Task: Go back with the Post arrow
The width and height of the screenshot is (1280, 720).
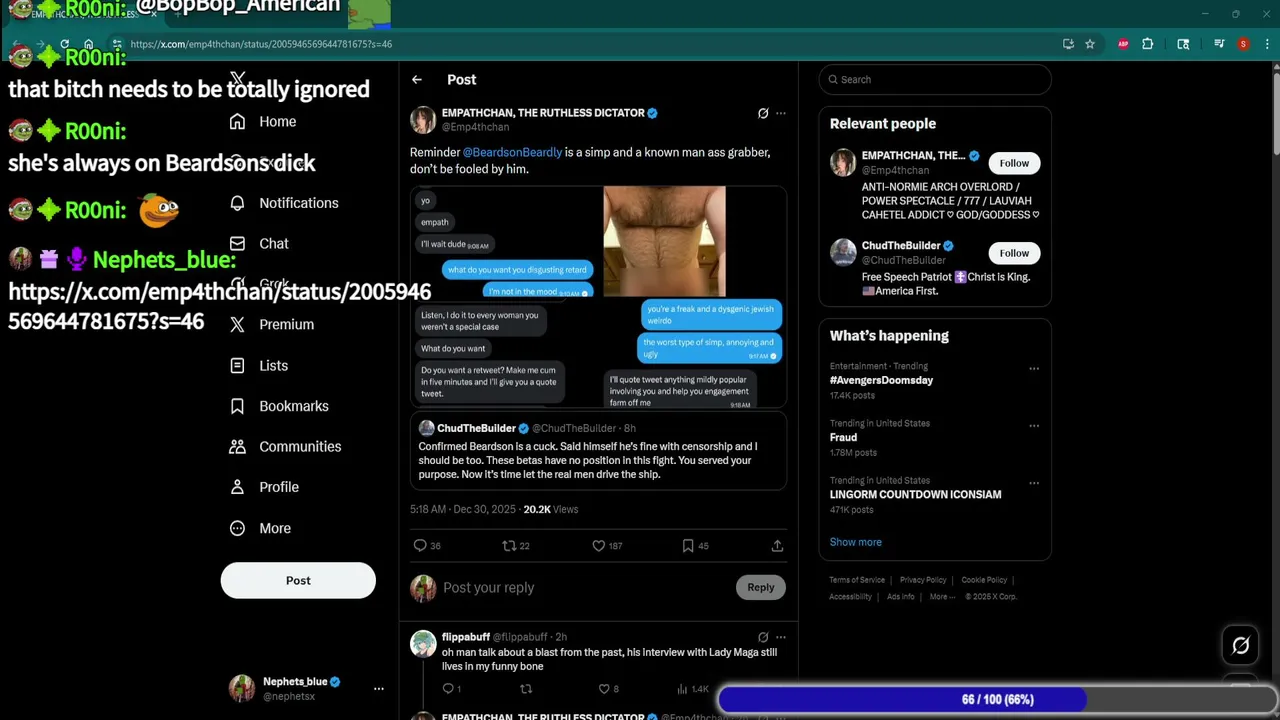Action: (417, 80)
